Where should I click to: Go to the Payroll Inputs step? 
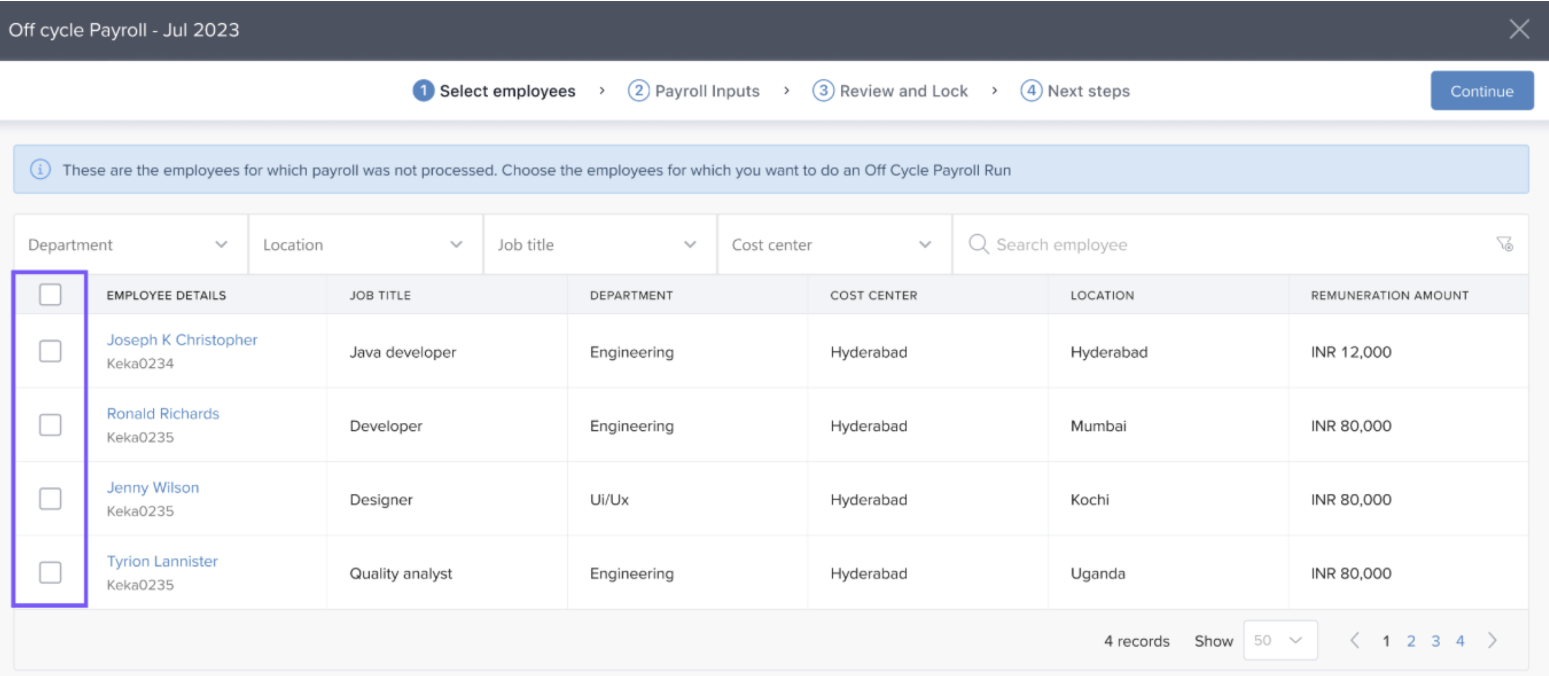click(694, 91)
